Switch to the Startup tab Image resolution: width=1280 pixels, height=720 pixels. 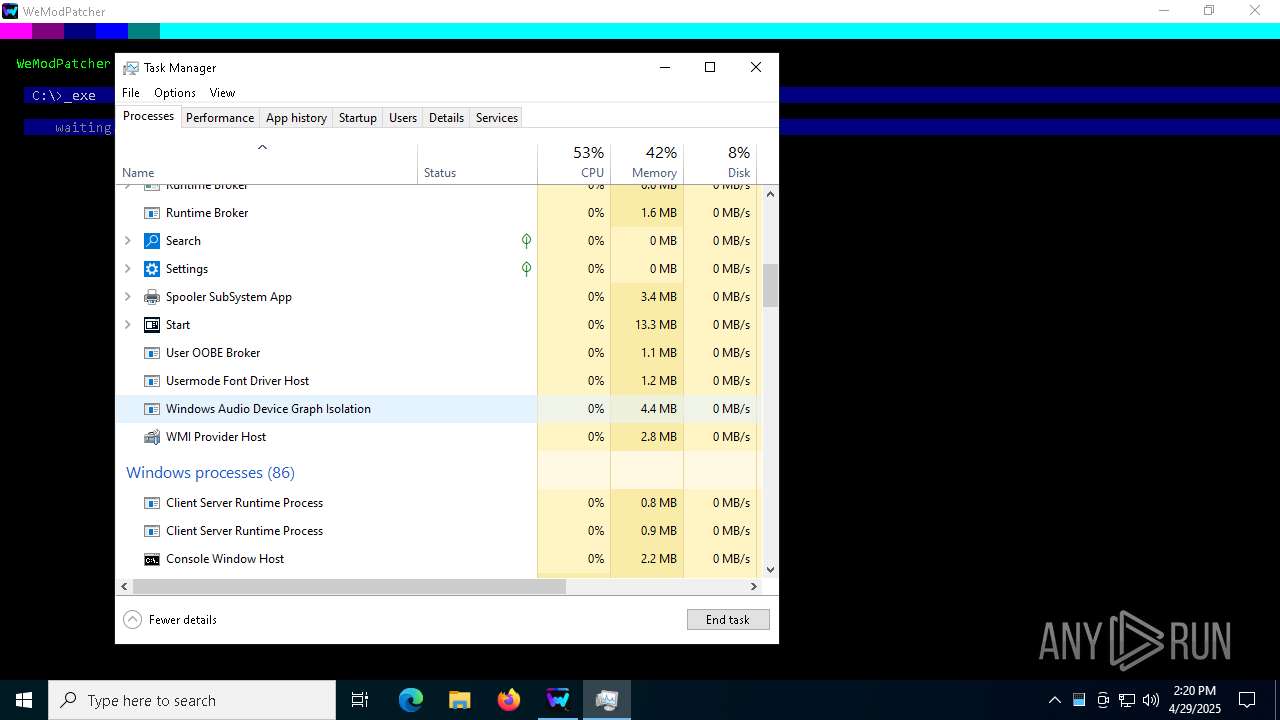[357, 118]
